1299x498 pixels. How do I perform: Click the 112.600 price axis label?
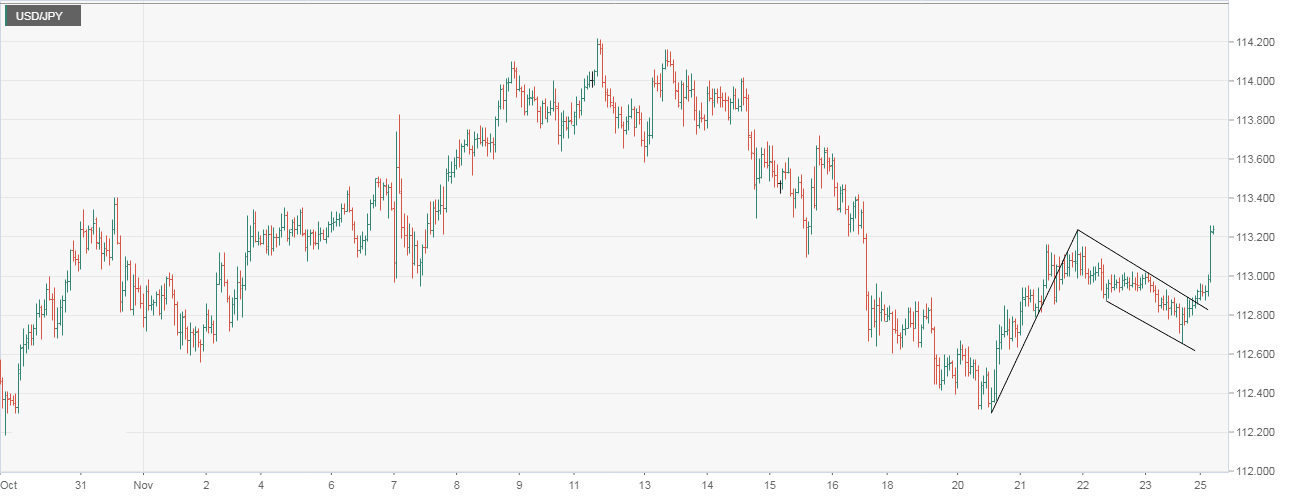(x=1252, y=354)
